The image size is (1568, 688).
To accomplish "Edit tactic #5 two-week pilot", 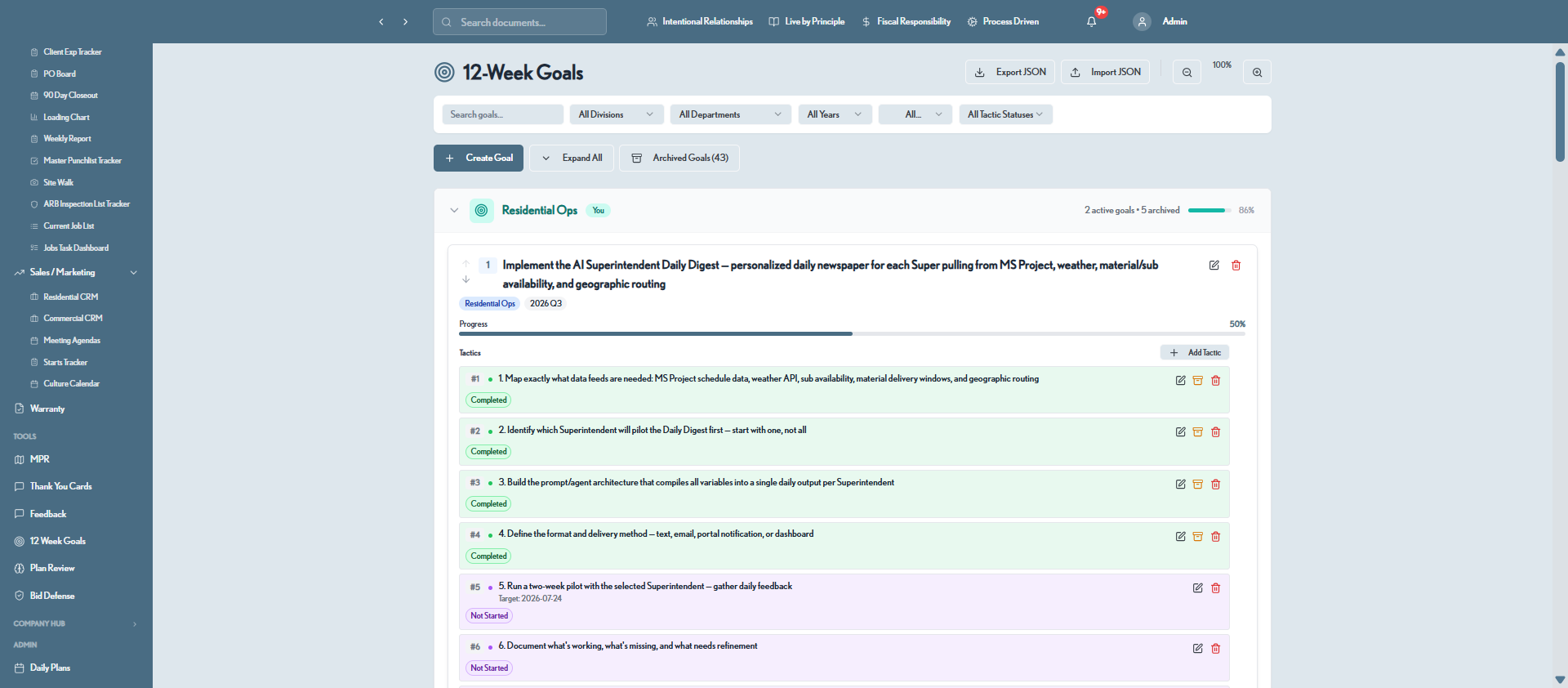I will click(1198, 588).
